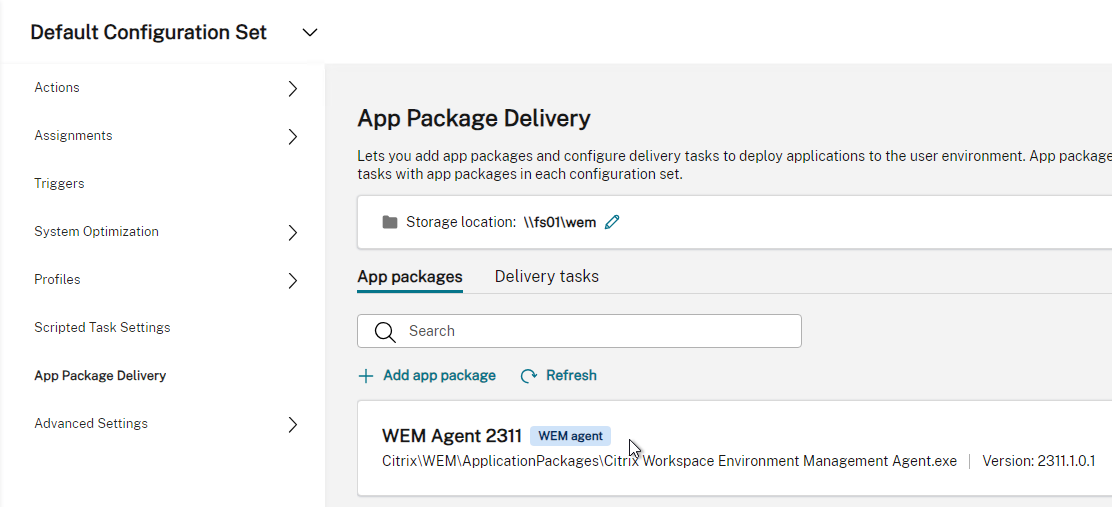This screenshot has height=507, width=1112.
Task: Open the Default Configuration Set dropdown
Action: click(x=310, y=33)
